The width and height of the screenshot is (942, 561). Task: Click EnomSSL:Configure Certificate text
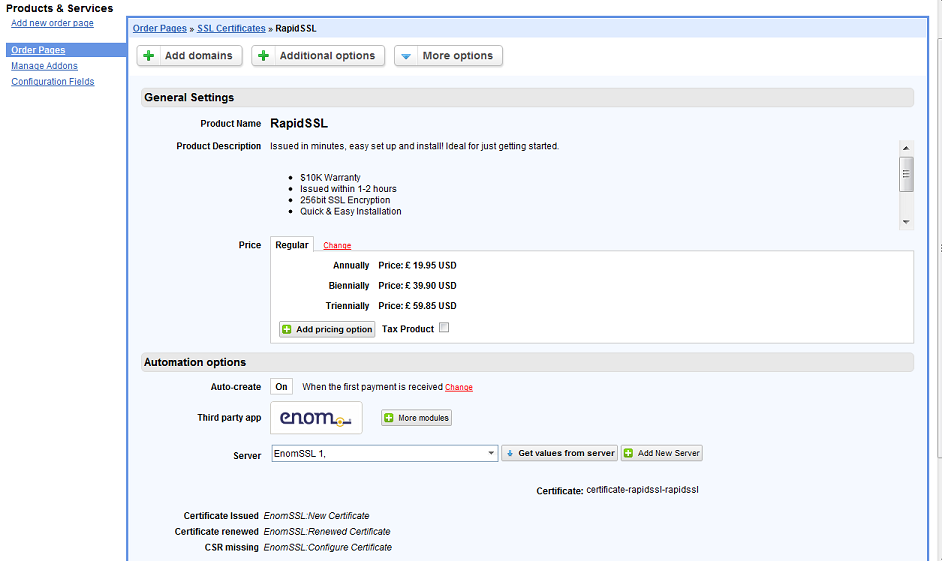[328, 547]
